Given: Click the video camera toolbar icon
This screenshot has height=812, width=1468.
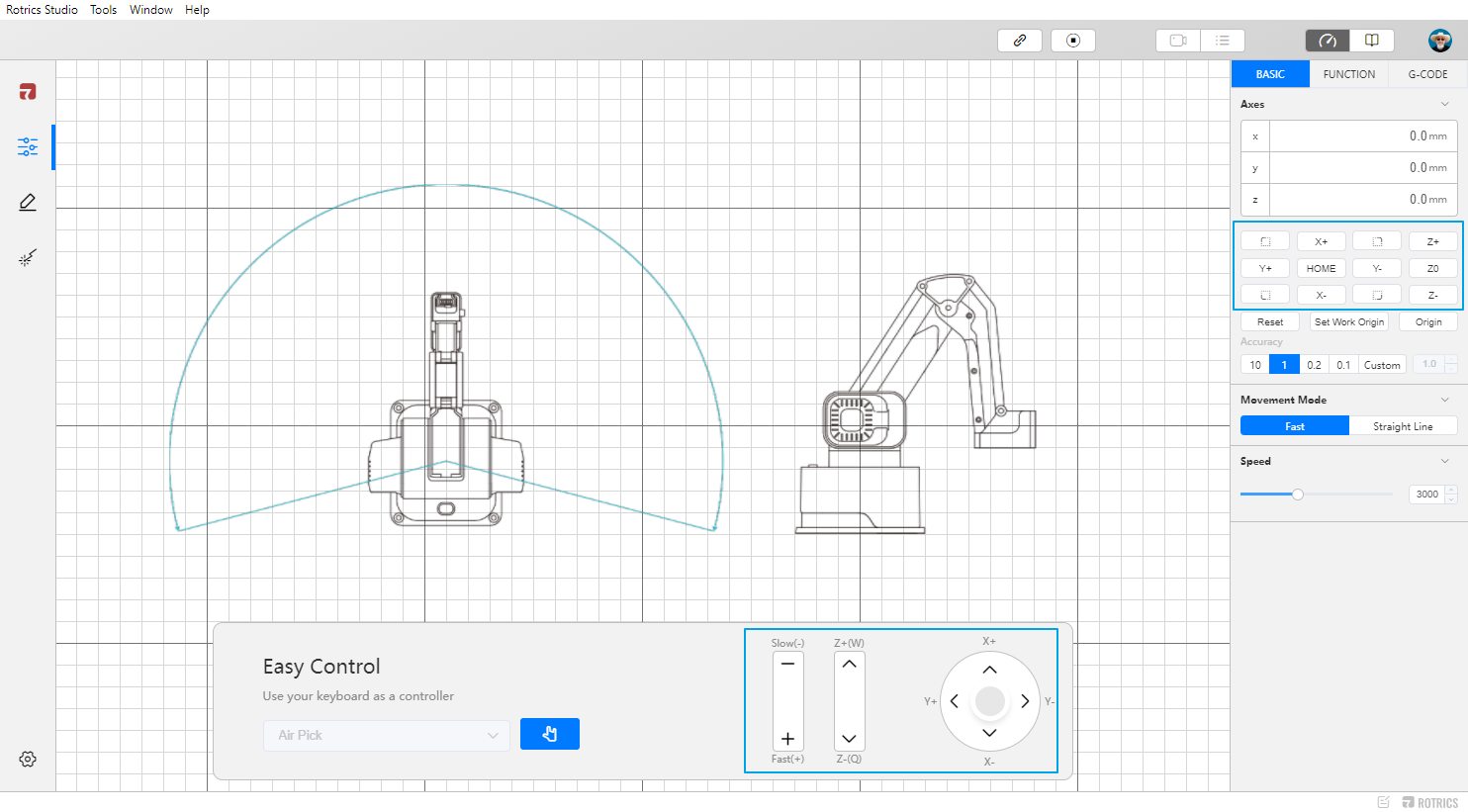Looking at the screenshot, I should point(1178,41).
